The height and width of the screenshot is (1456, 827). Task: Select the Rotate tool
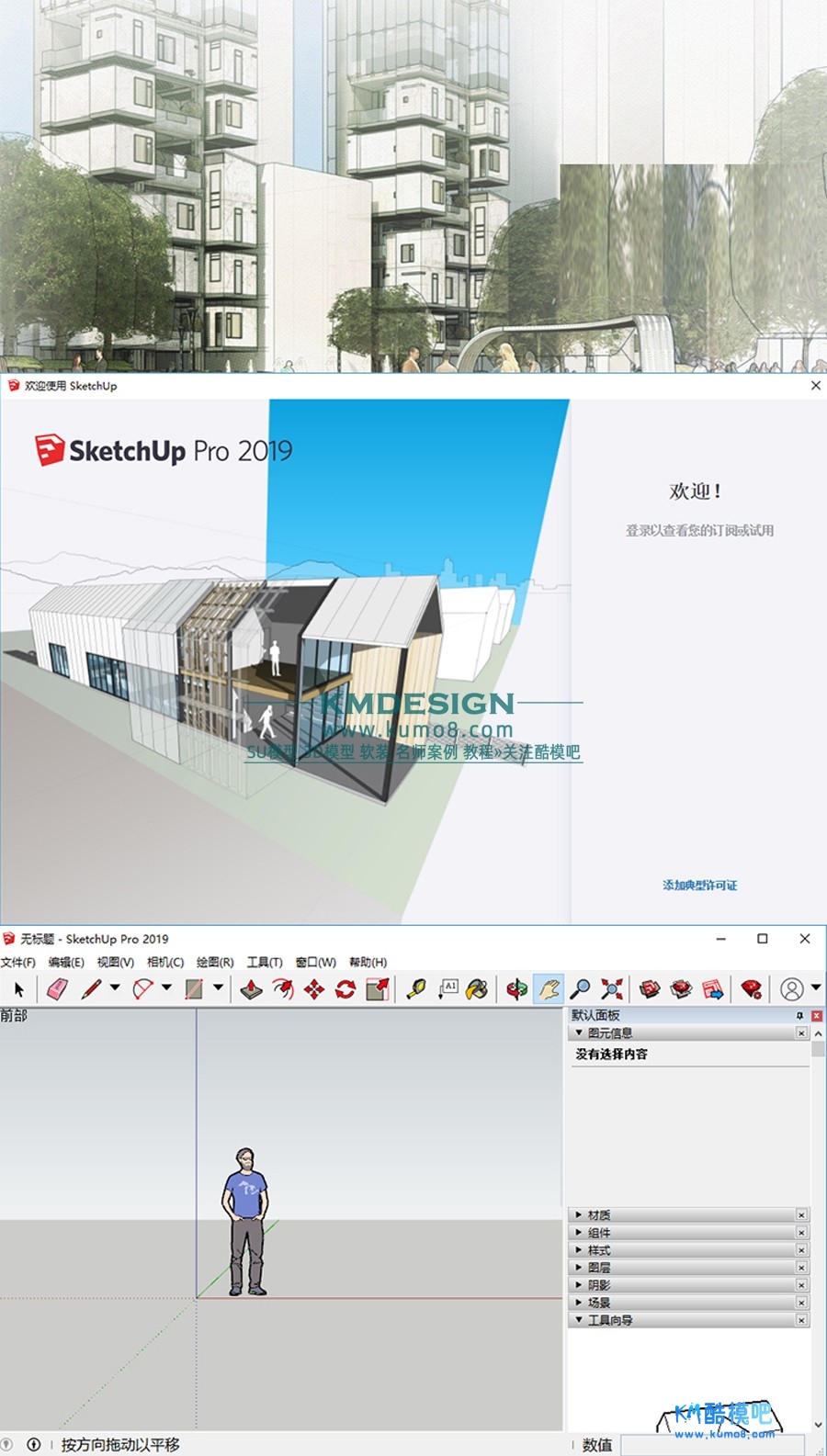pyautogui.click(x=346, y=989)
